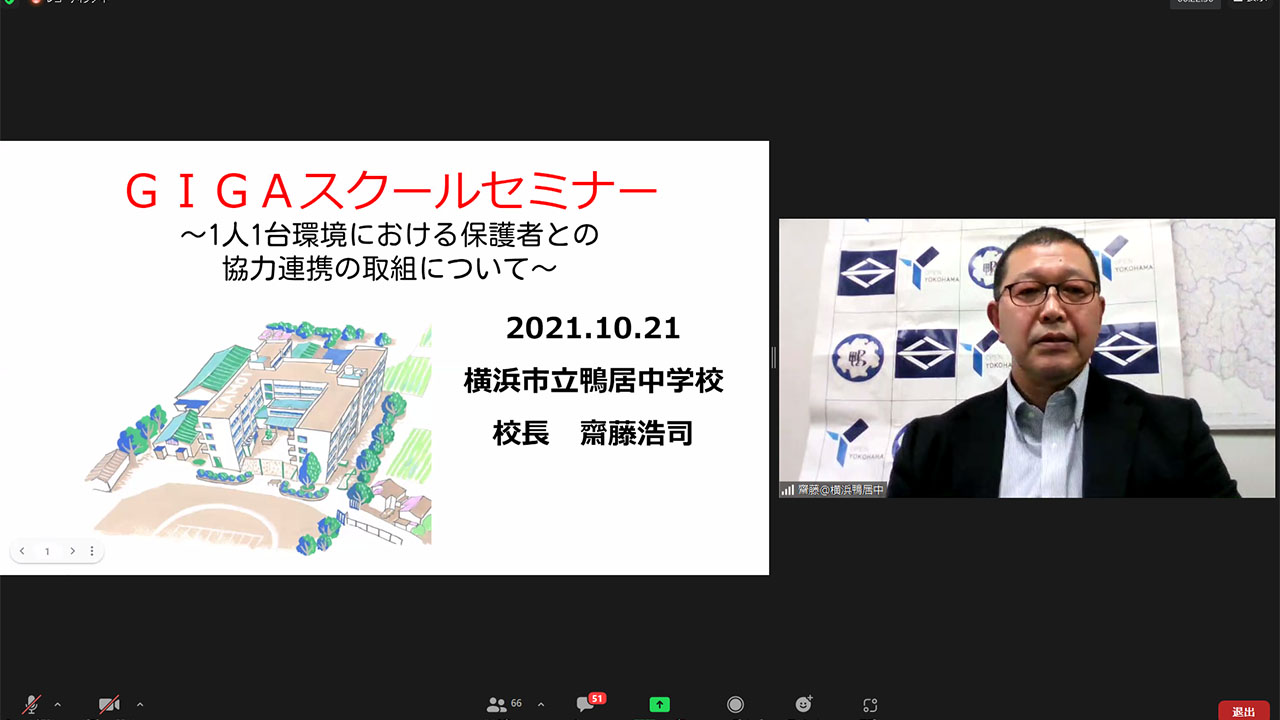Click the green Share Screen button
This screenshot has width=1280, height=720.
coord(659,704)
